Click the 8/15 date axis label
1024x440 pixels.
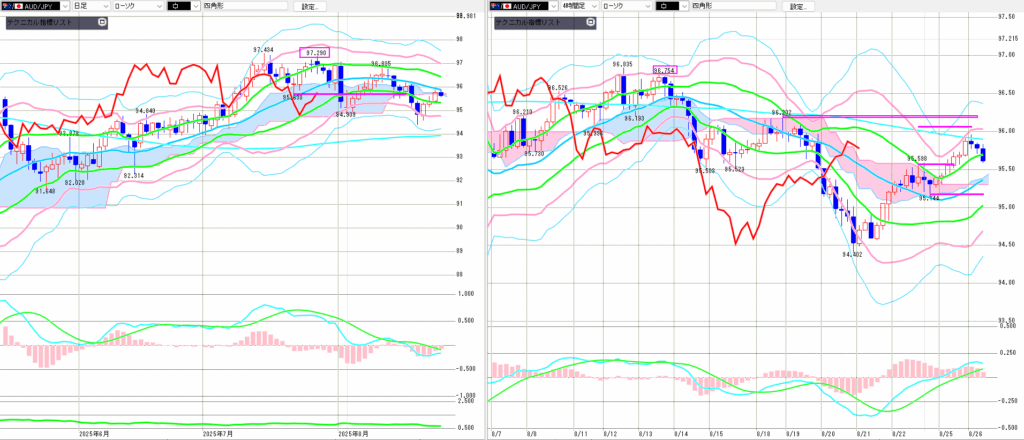click(714, 433)
